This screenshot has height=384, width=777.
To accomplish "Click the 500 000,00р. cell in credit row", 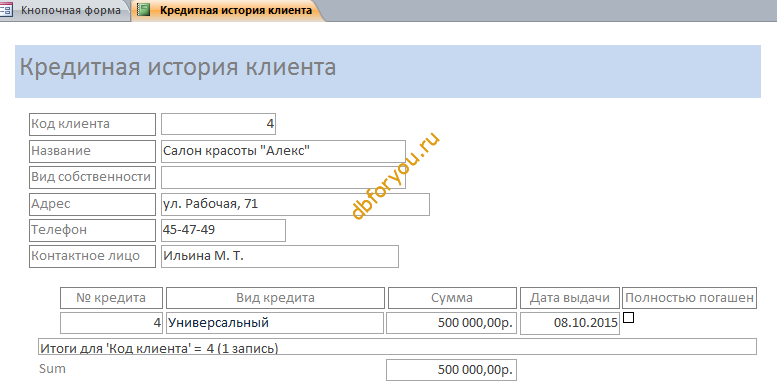I will click(x=452, y=323).
